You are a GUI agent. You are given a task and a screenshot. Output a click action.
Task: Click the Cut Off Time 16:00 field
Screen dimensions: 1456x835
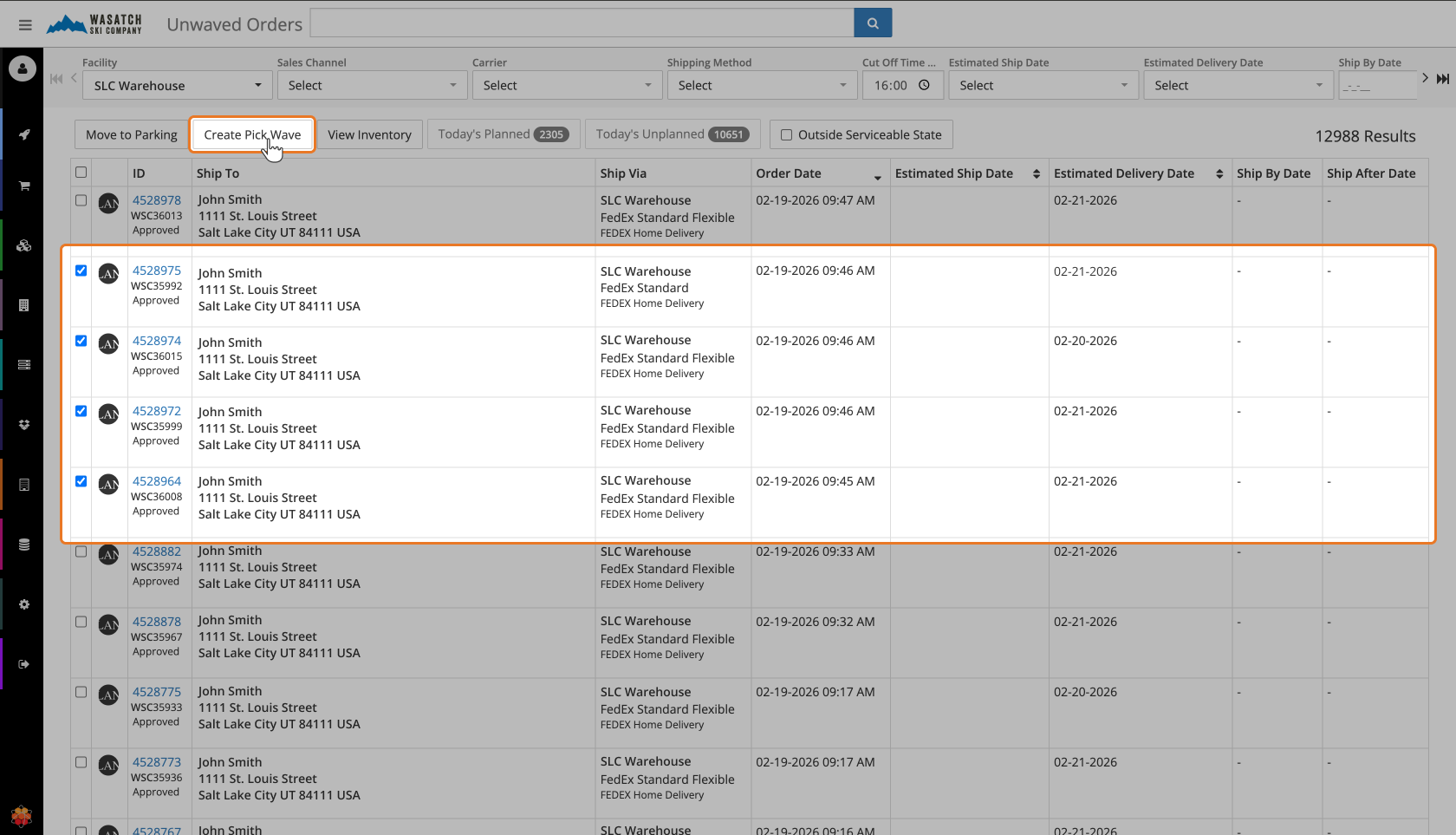(x=901, y=85)
